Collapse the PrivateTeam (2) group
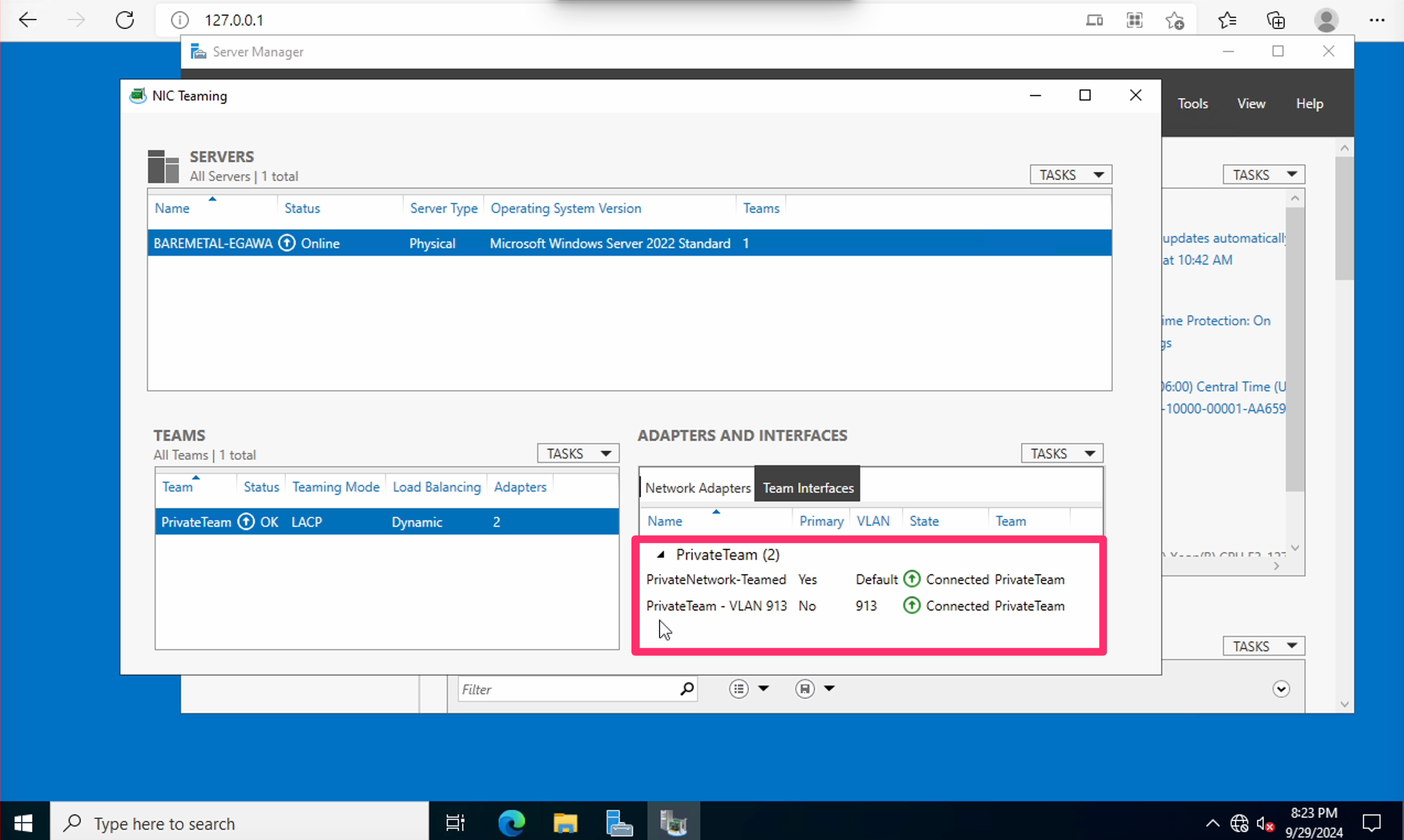This screenshot has height=840, width=1404. [660, 554]
